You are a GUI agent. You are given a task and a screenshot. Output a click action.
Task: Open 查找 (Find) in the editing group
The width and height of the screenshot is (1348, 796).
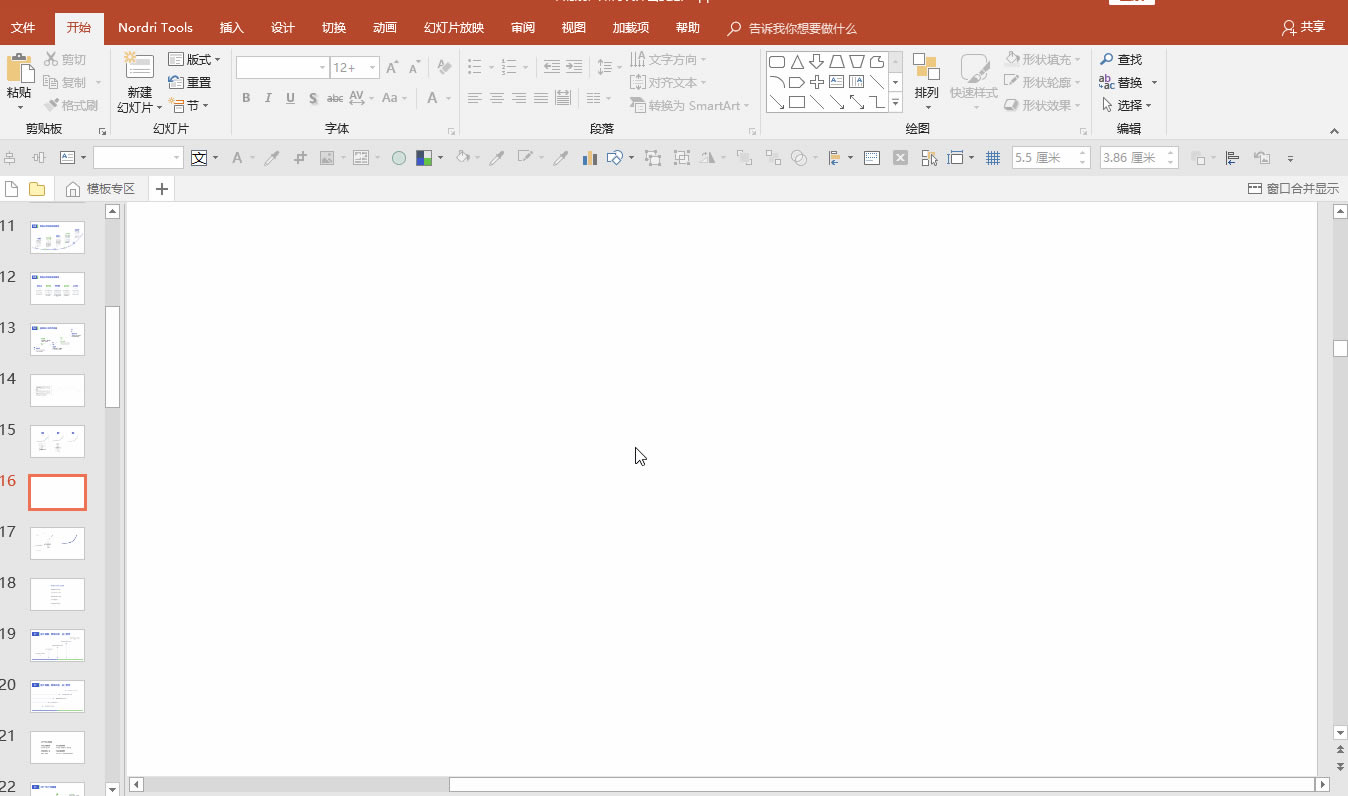click(x=1121, y=59)
